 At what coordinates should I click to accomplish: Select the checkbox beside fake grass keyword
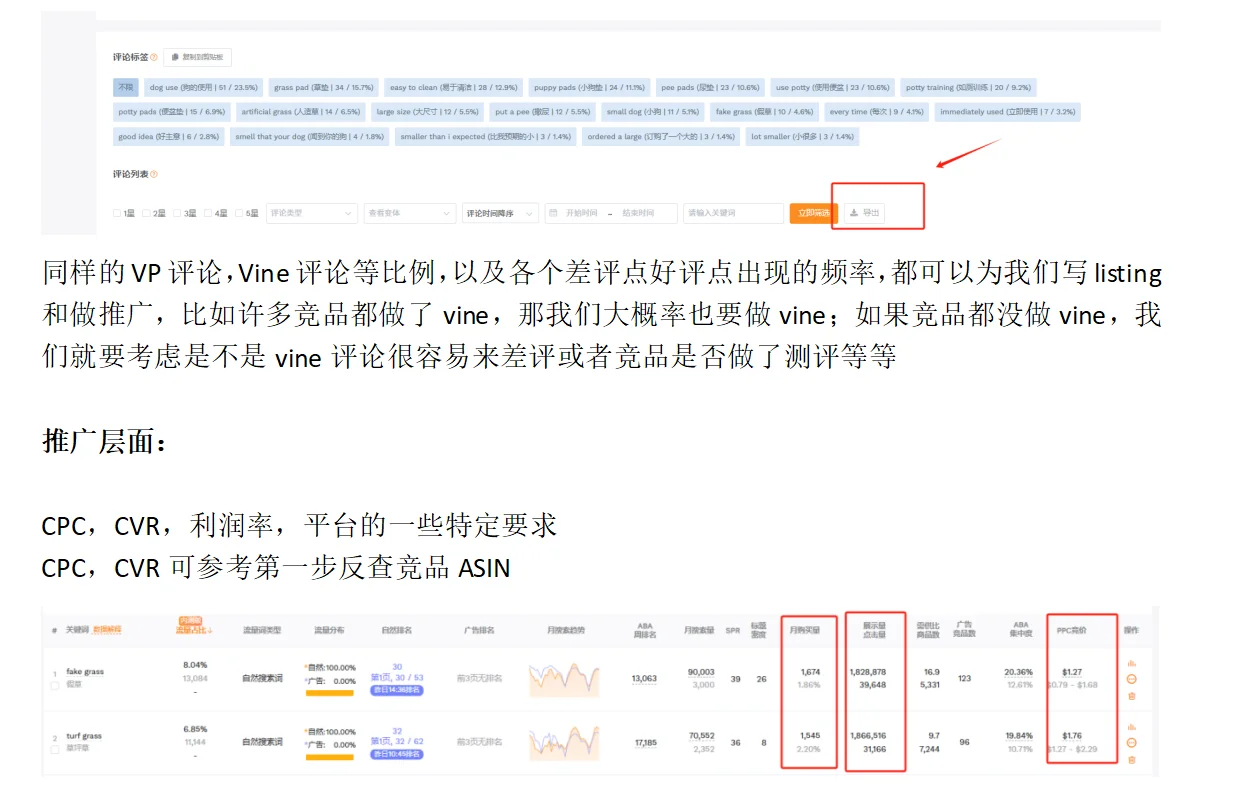(54, 686)
